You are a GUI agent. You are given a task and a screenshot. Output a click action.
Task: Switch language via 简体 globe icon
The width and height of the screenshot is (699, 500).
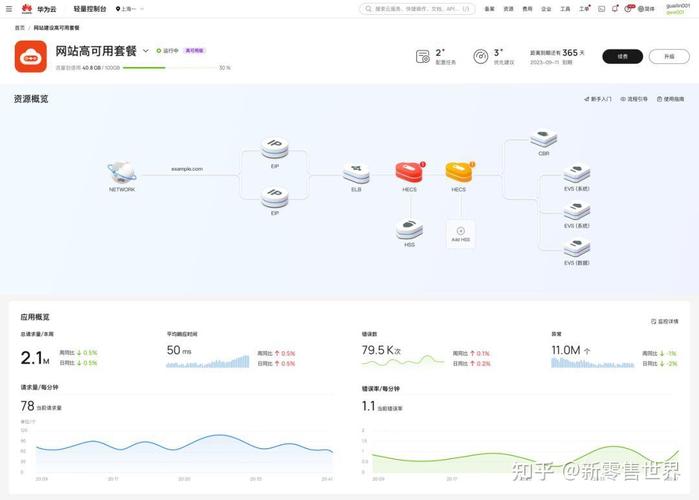pyautogui.click(x=646, y=8)
